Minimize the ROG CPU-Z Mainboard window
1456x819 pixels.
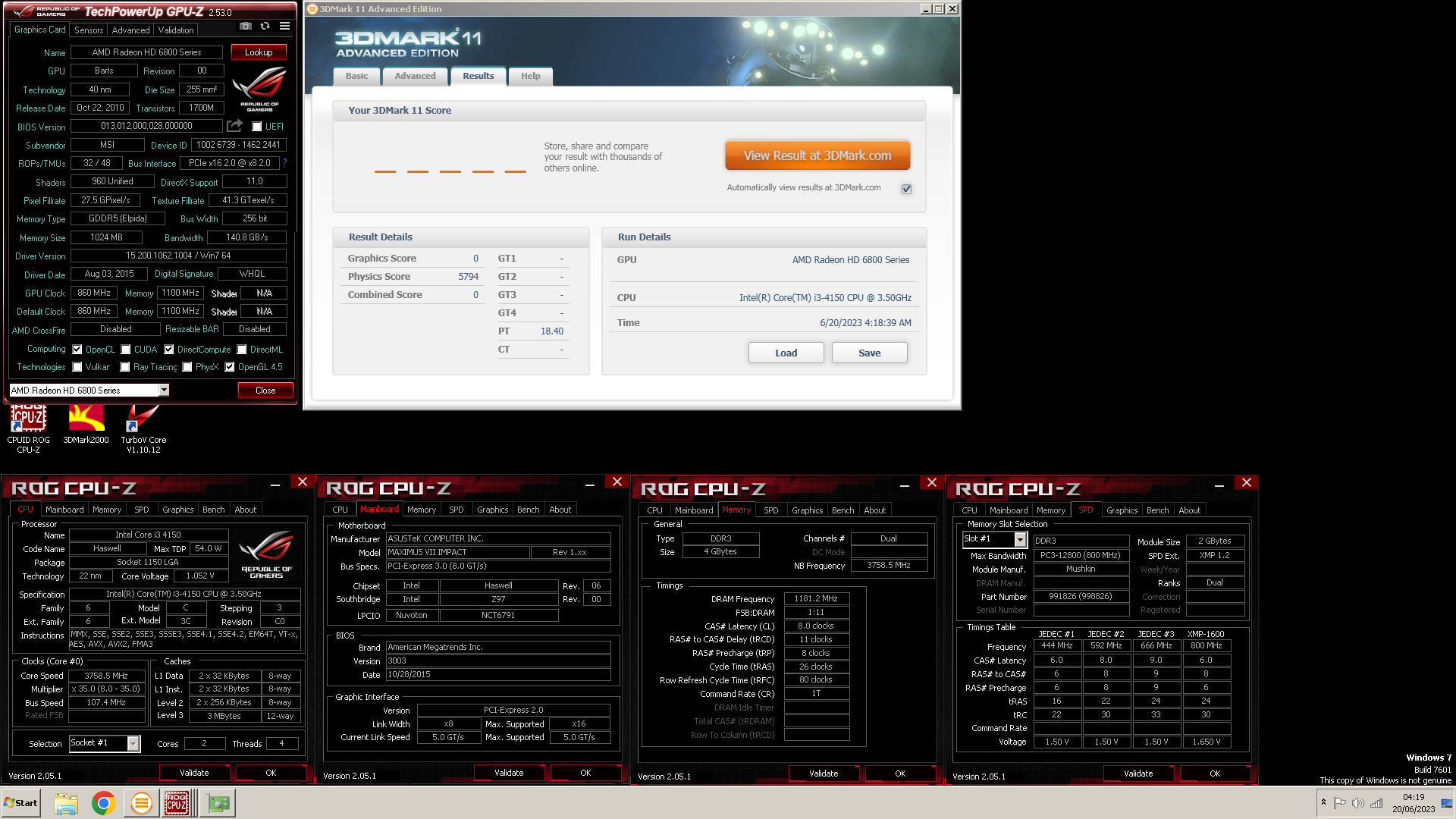tap(590, 485)
